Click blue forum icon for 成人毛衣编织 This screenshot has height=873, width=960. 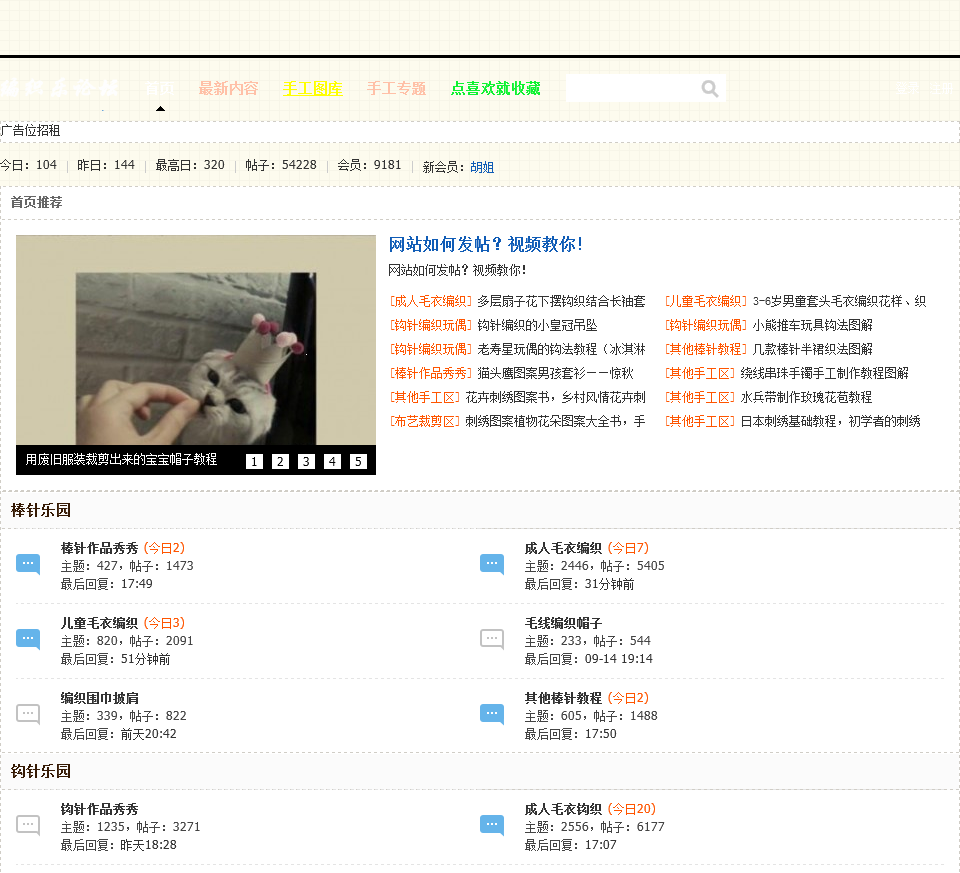(x=492, y=564)
